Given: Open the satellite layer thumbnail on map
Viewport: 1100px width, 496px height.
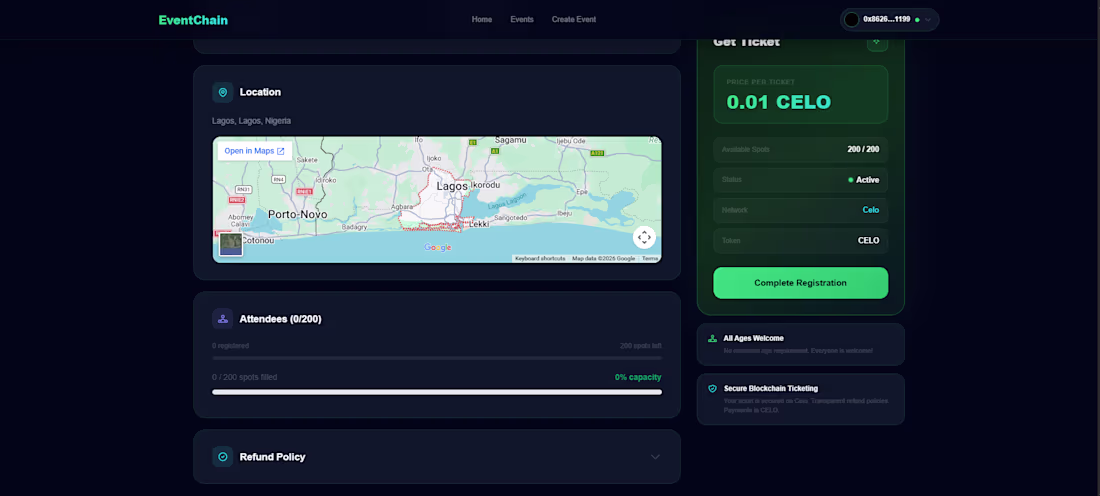Looking at the screenshot, I should coord(231,244).
